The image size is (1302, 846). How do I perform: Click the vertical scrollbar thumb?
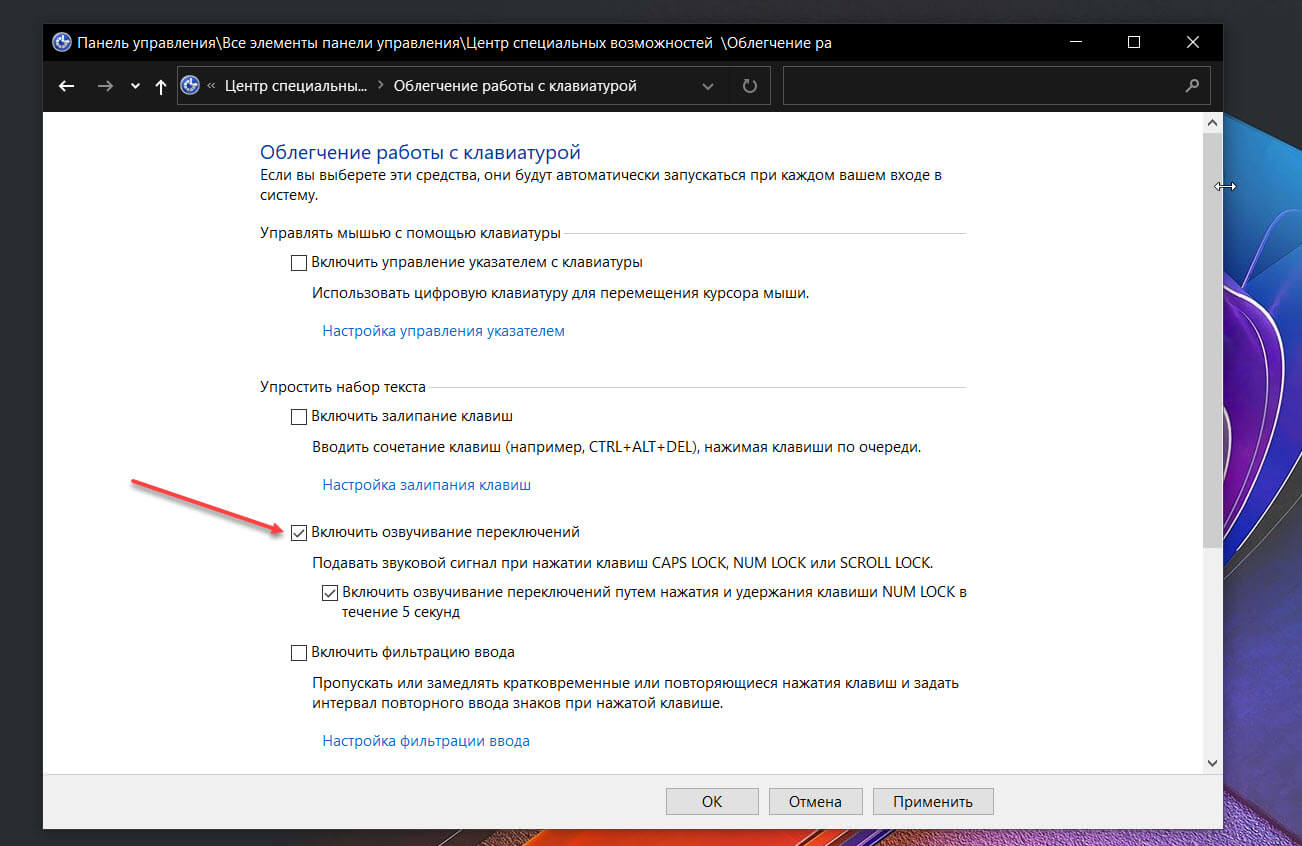pyautogui.click(x=1213, y=340)
